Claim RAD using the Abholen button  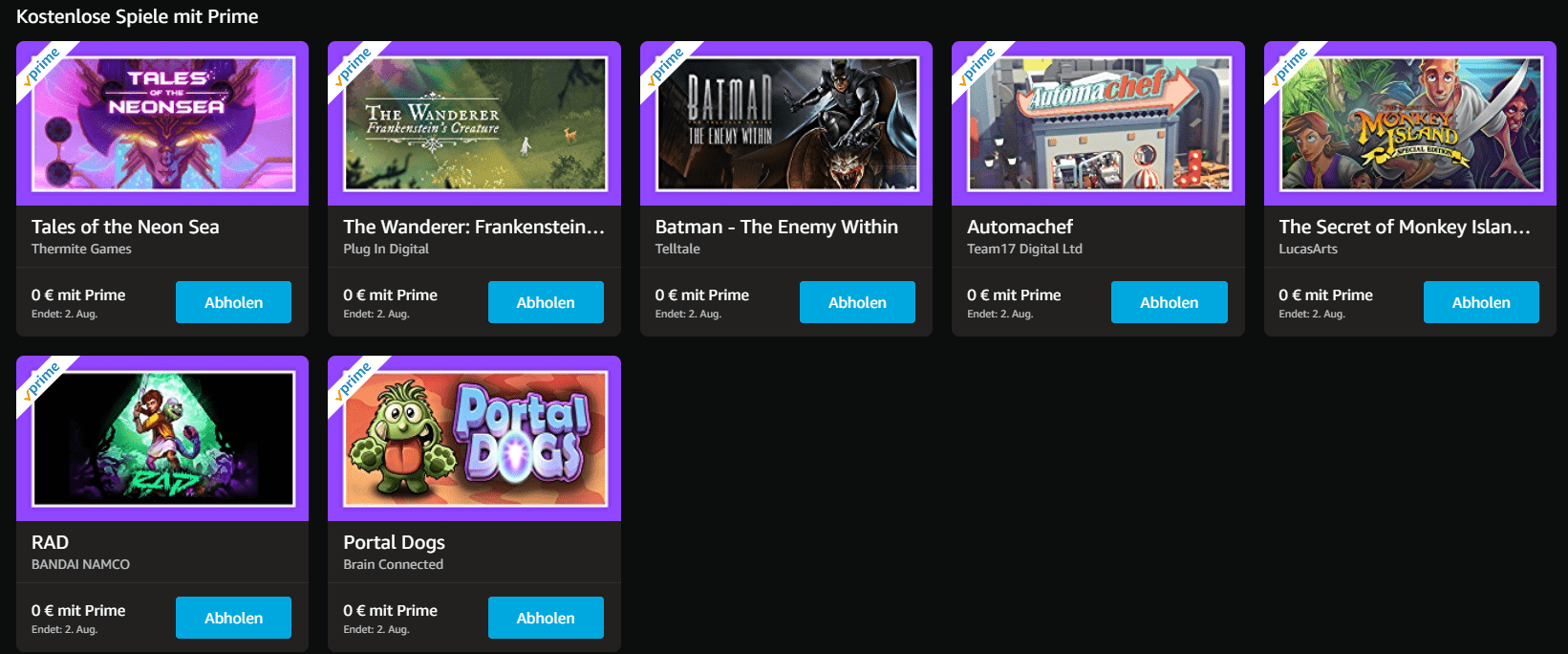tap(233, 618)
